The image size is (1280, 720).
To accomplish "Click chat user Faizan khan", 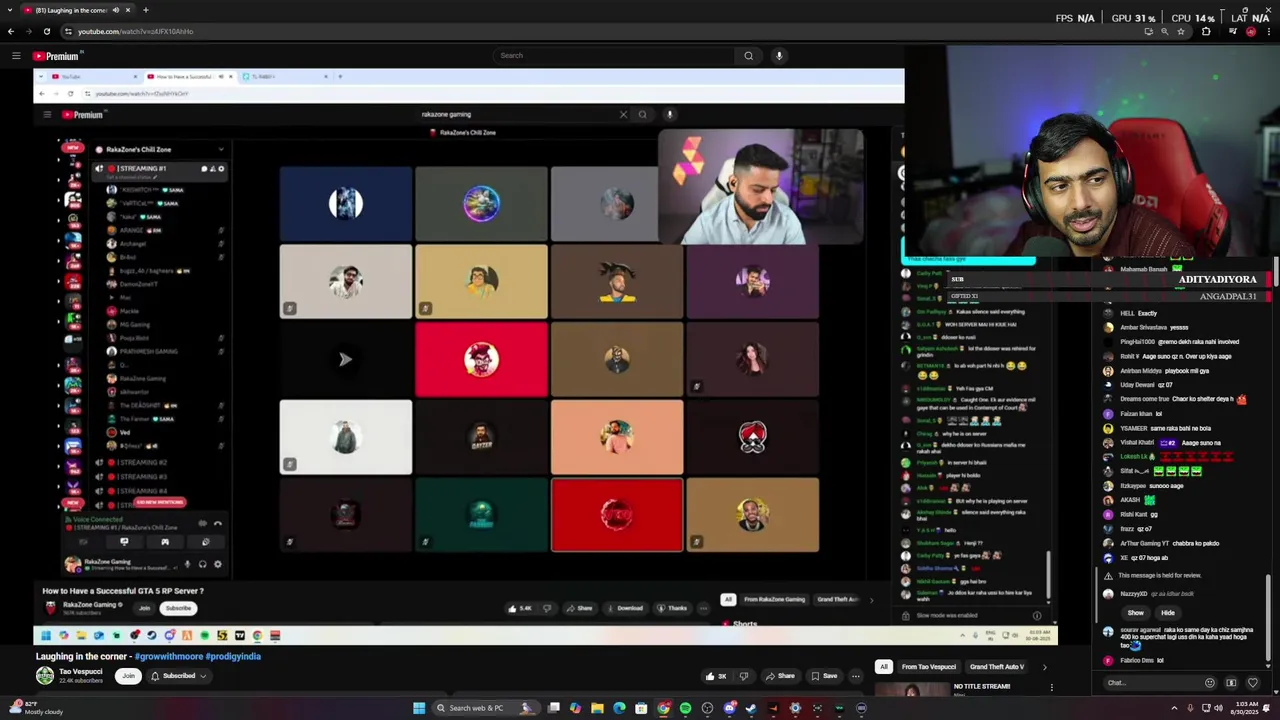I will click(x=1136, y=413).
